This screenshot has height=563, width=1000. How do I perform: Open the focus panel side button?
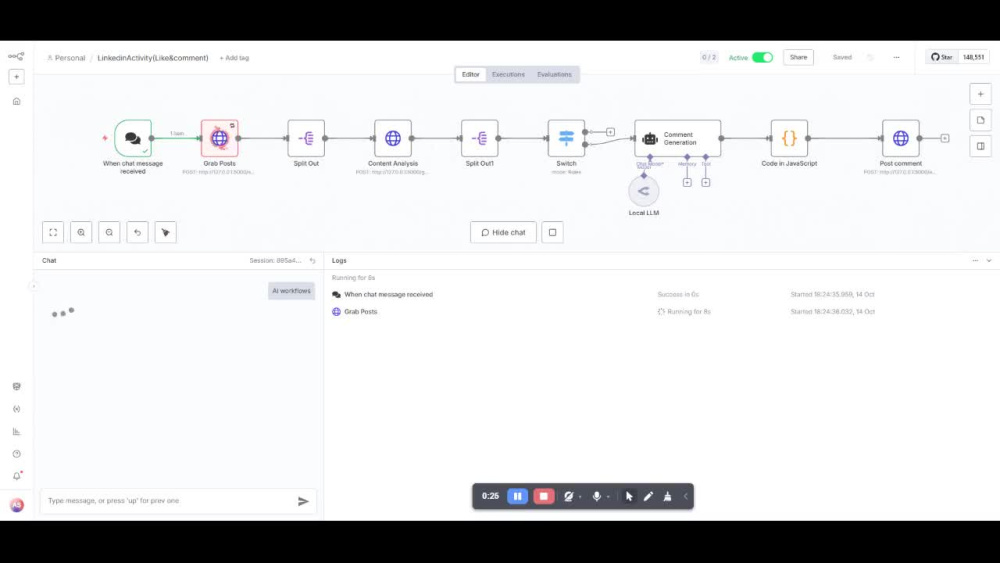(980, 146)
